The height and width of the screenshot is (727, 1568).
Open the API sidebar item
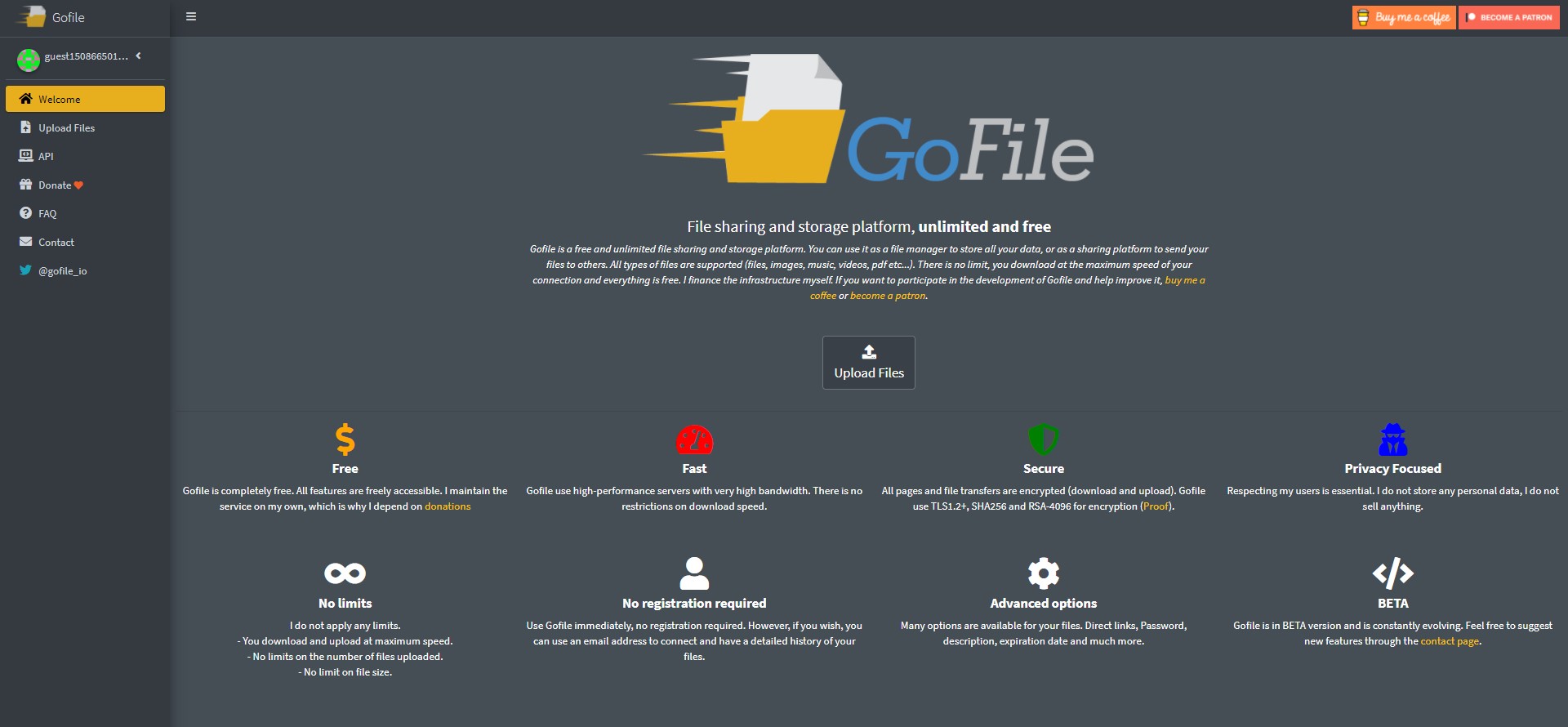click(85, 156)
